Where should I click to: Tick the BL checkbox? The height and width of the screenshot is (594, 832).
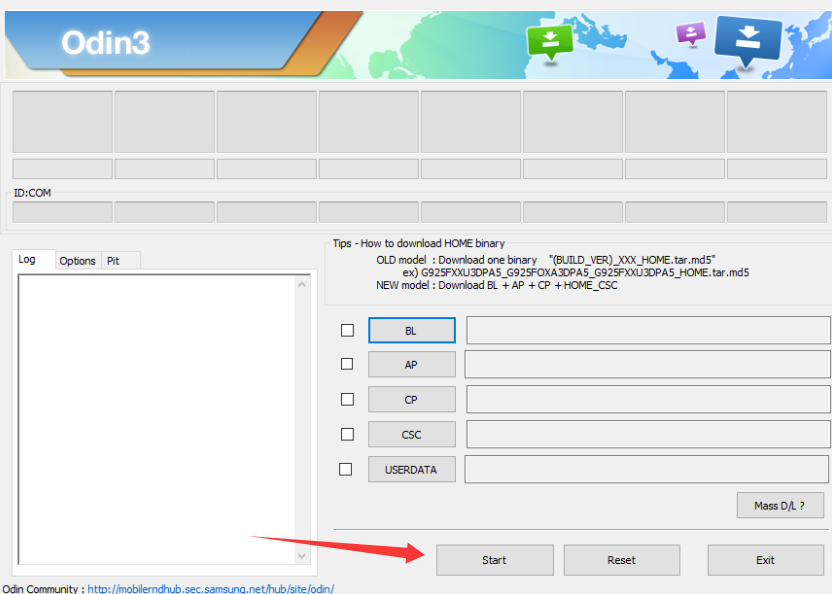click(348, 330)
